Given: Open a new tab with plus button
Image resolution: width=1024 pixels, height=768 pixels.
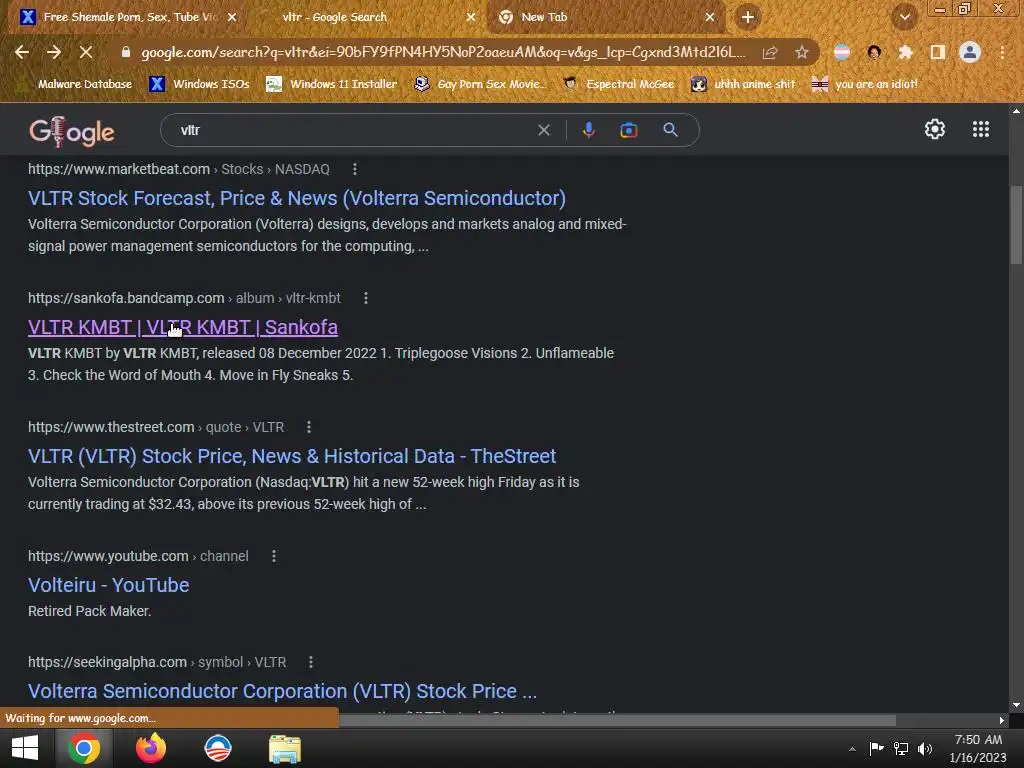Looking at the screenshot, I should 748,17.
